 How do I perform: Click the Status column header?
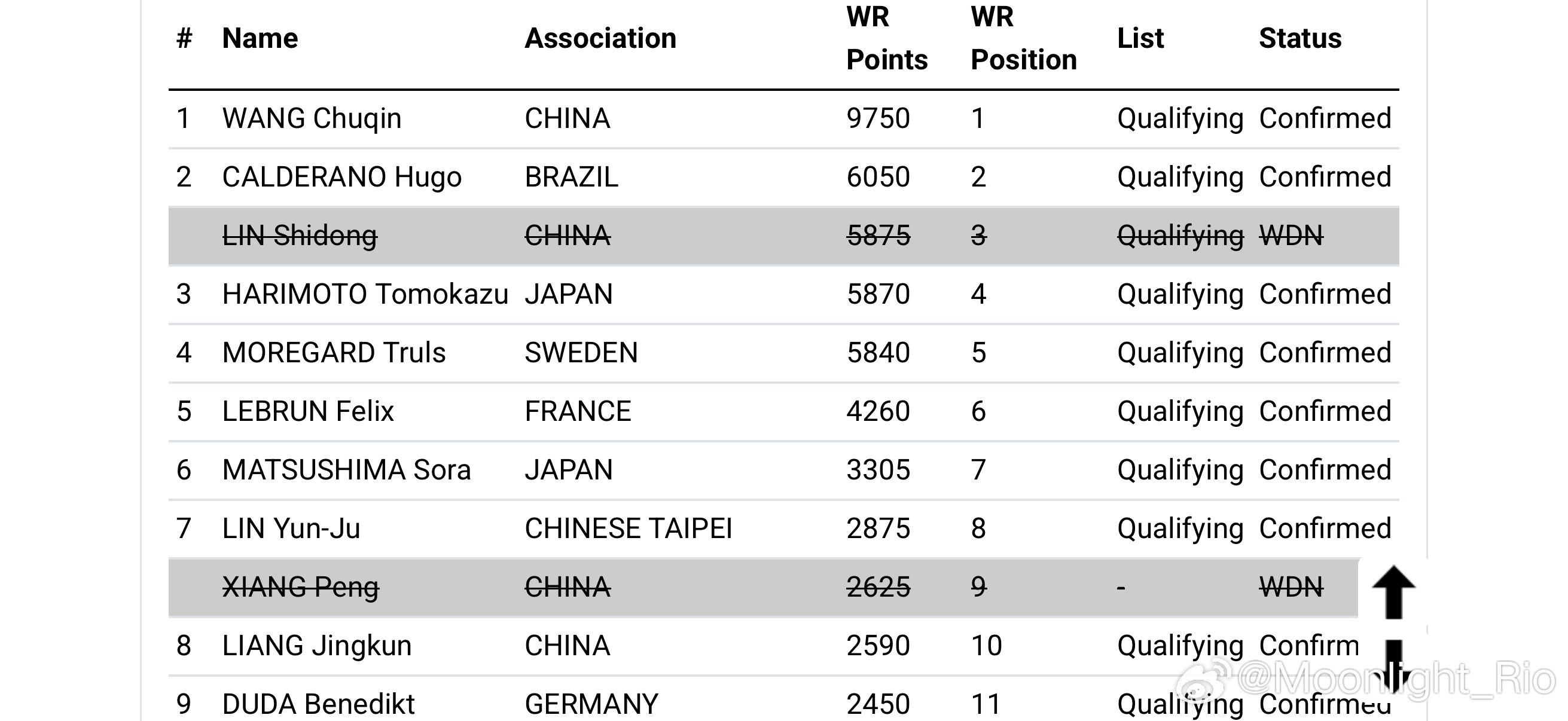[1299, 38]
